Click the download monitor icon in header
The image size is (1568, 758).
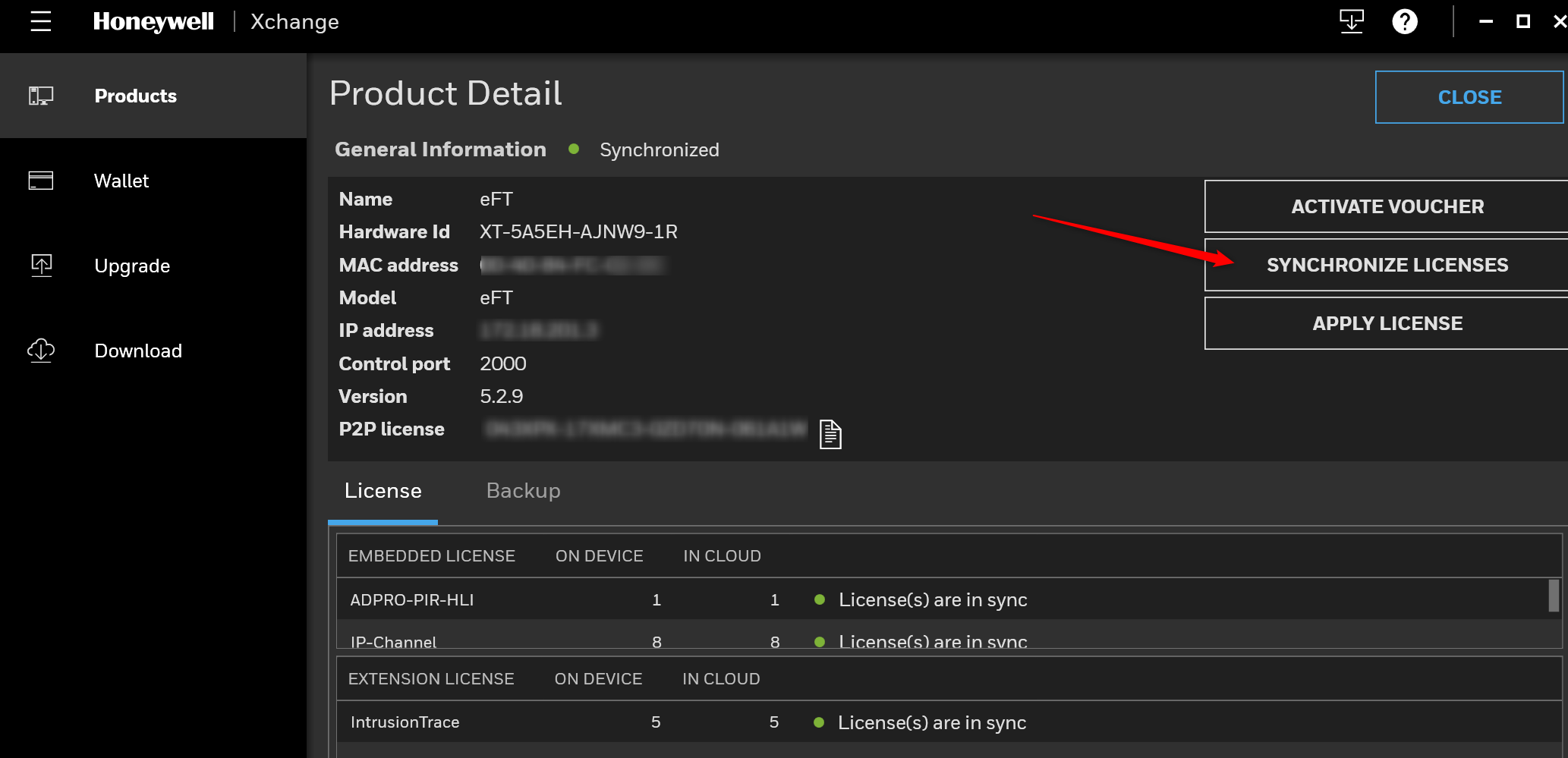(x=1352, y=21)
